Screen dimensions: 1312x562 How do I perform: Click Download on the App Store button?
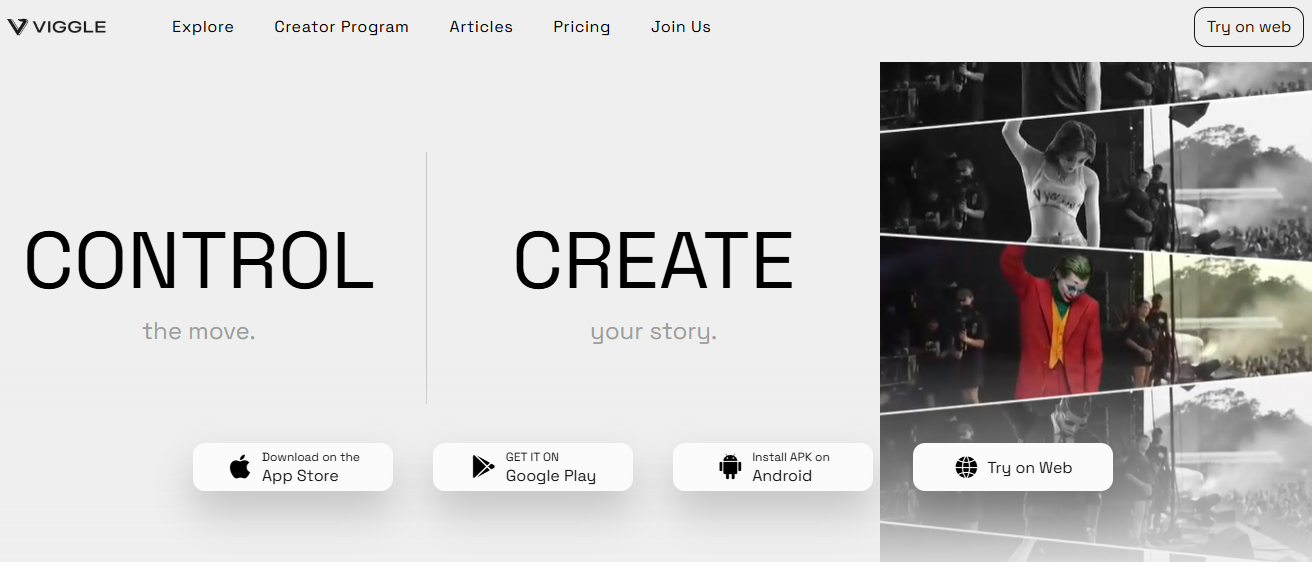(293, 467)
